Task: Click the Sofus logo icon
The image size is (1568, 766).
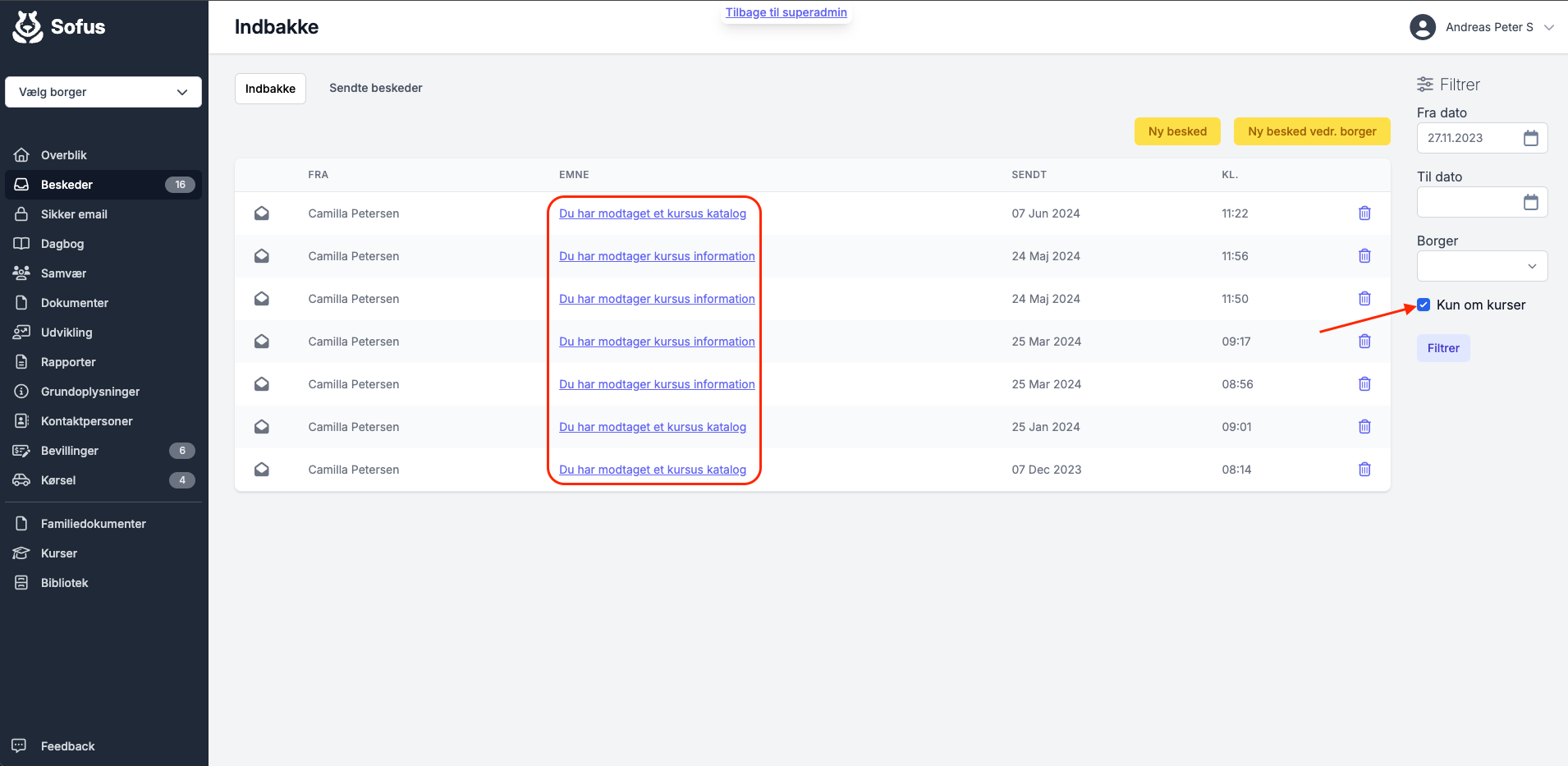Action: pyautogui.click(x=28, y=27)
